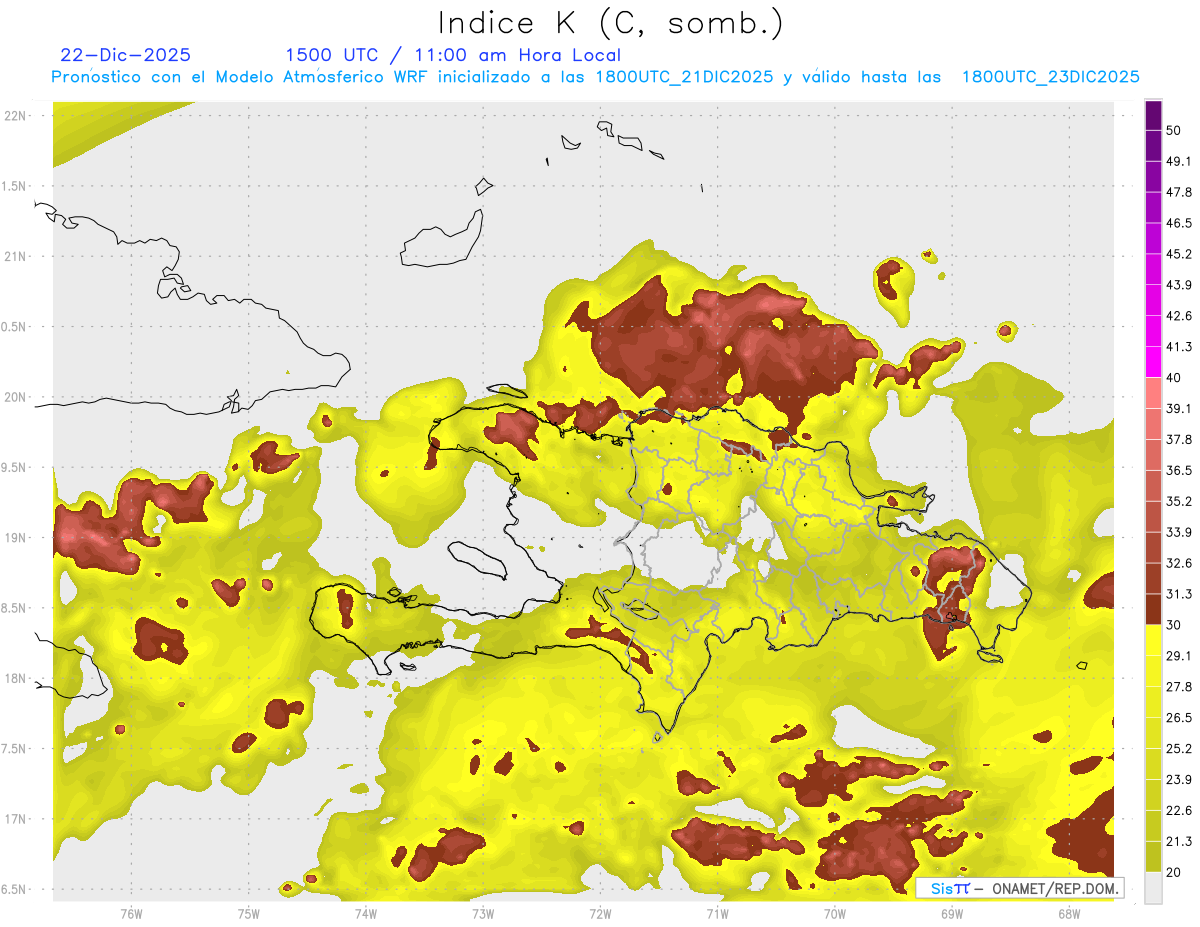Click the colorbar value '23.9'
The image size is (1200, 927).
1179,780
